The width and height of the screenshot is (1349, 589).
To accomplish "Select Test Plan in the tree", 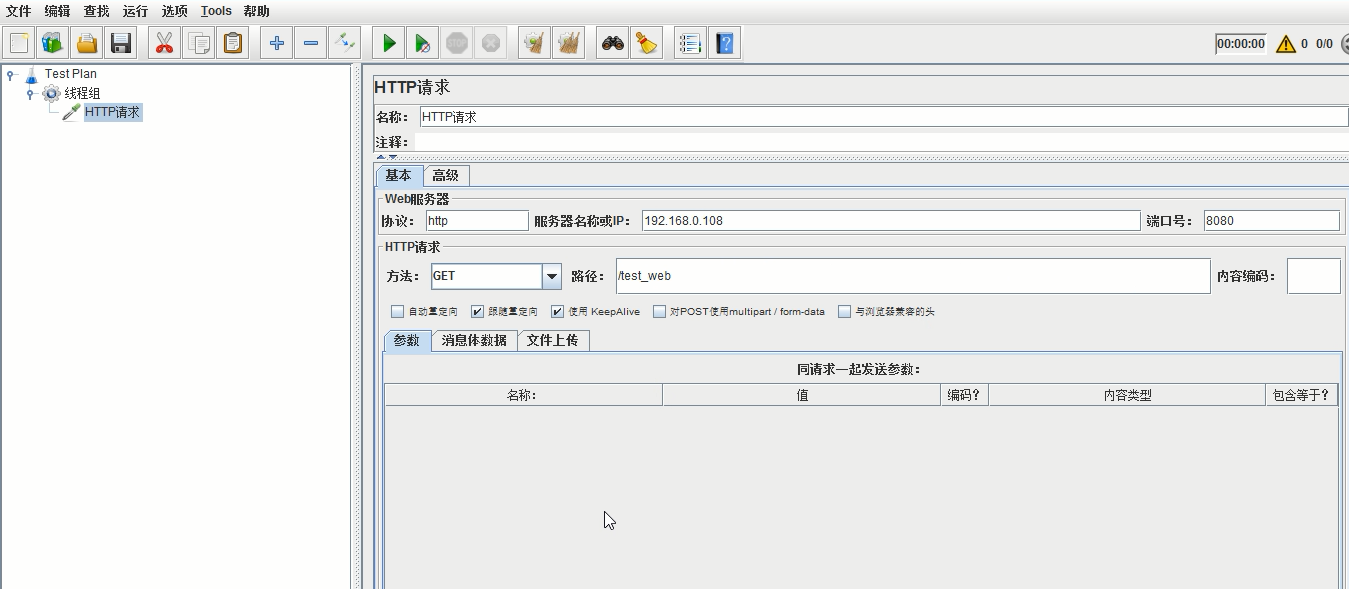I will [x=71, y=74].
